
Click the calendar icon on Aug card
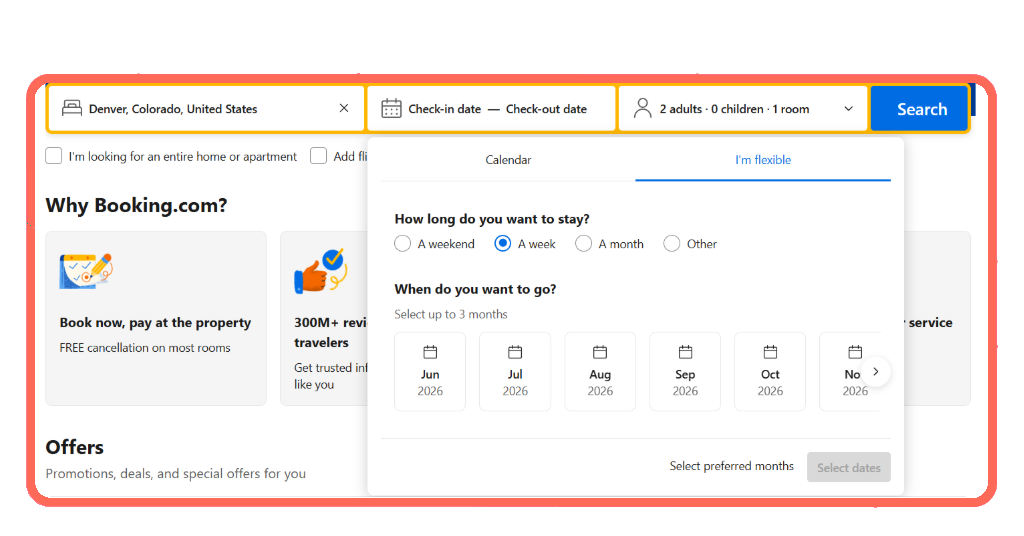pos(600,353)
